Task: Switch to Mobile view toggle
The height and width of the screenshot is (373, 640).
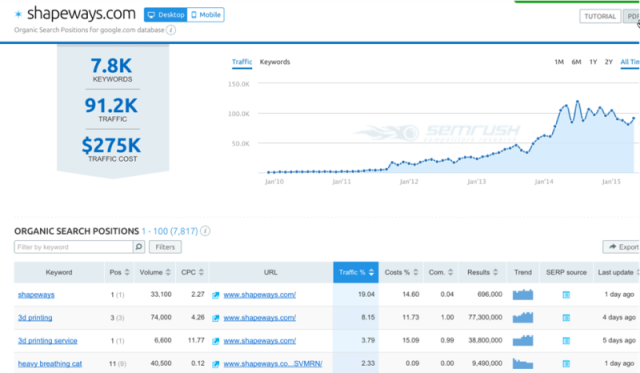Action: 206,15
